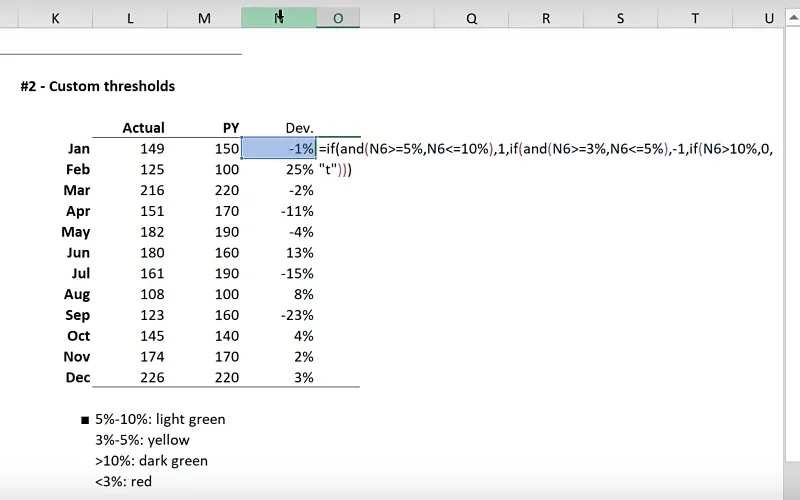Screen dimensions: 800x500
Task: Select column K header
Action: click(55, 18)
